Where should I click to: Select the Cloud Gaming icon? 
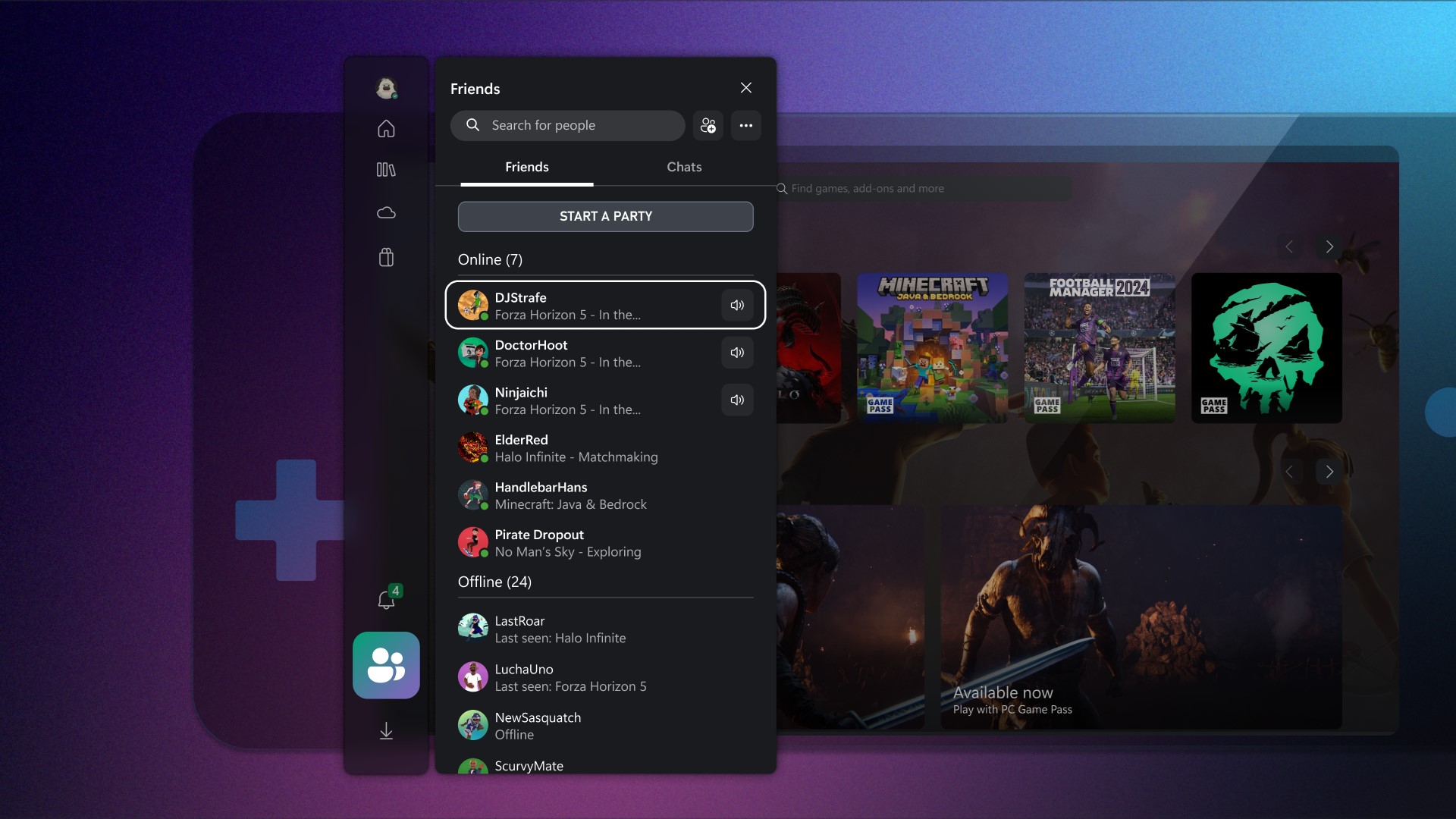[386, 213]
